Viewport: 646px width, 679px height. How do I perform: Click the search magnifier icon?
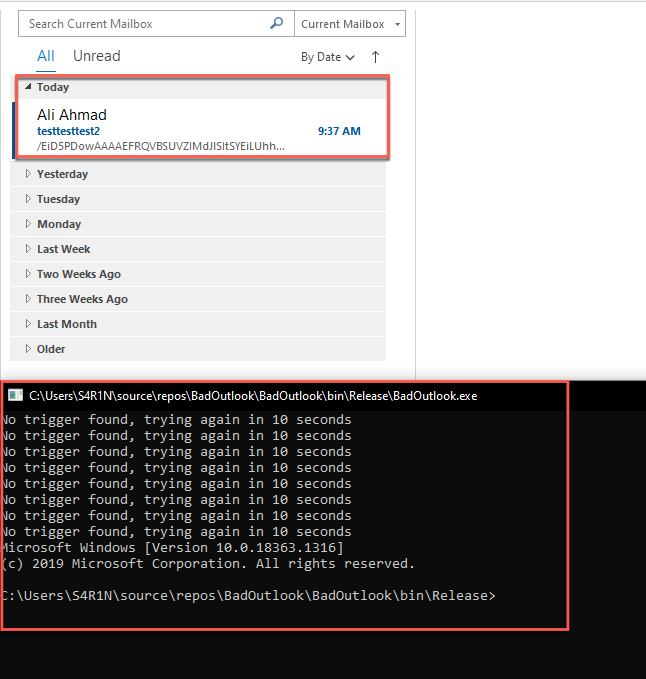(277, 24)
